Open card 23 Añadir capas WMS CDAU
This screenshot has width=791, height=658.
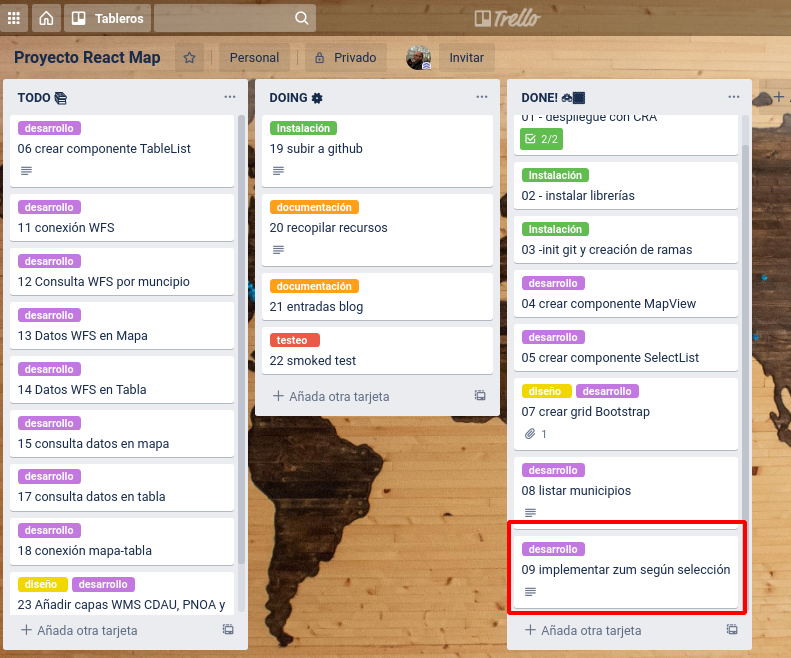pyautogui.click(x=122, y=593)
